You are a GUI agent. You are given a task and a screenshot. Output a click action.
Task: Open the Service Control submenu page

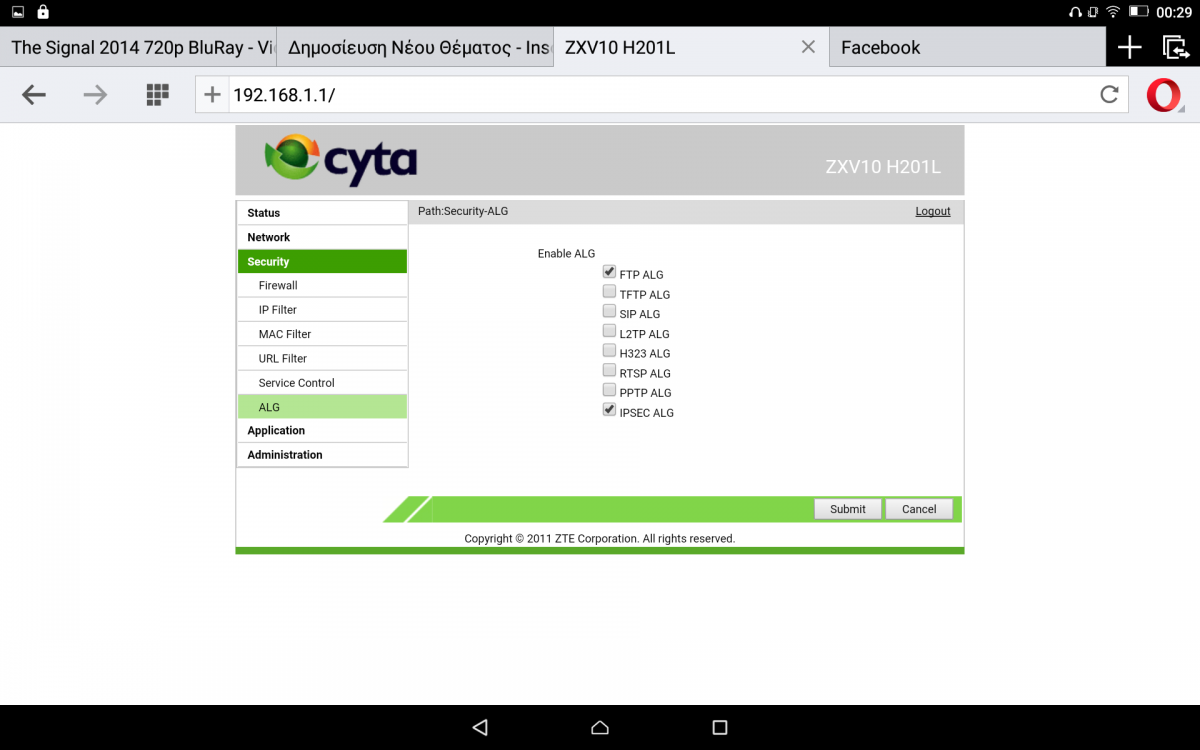click(322, 383)
